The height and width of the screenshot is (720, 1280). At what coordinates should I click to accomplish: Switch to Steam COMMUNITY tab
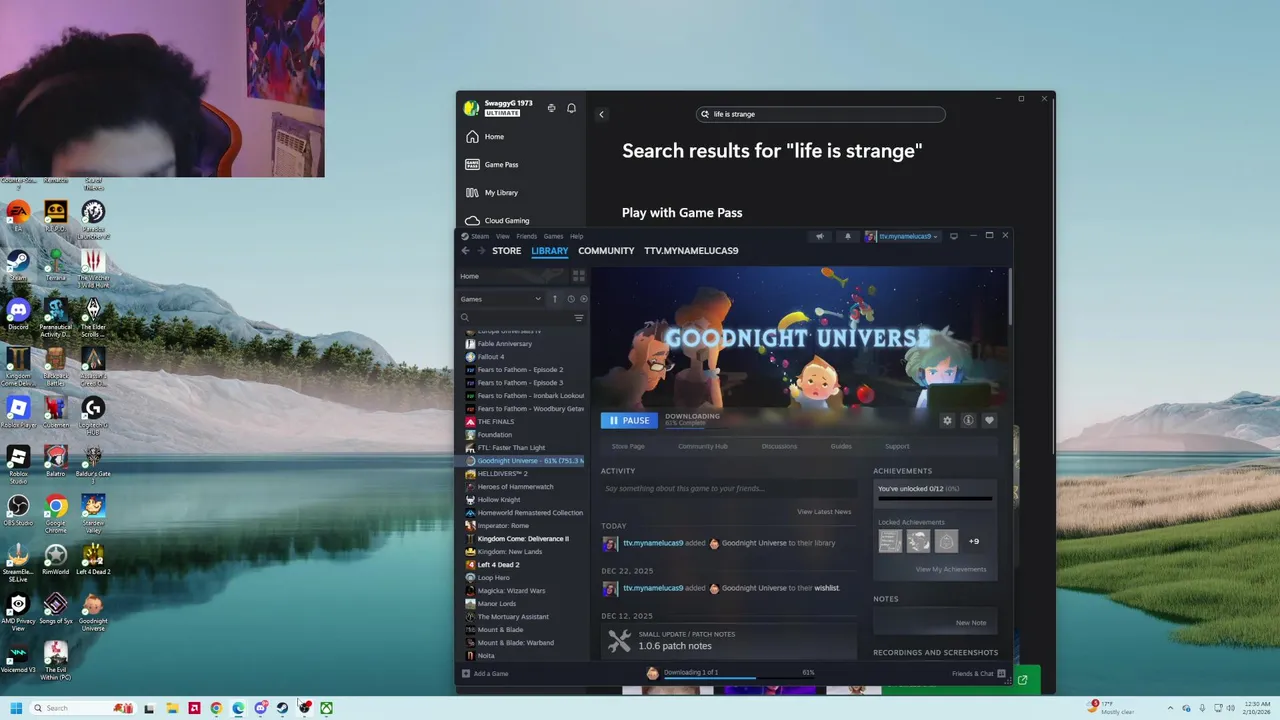coord(606,251)
